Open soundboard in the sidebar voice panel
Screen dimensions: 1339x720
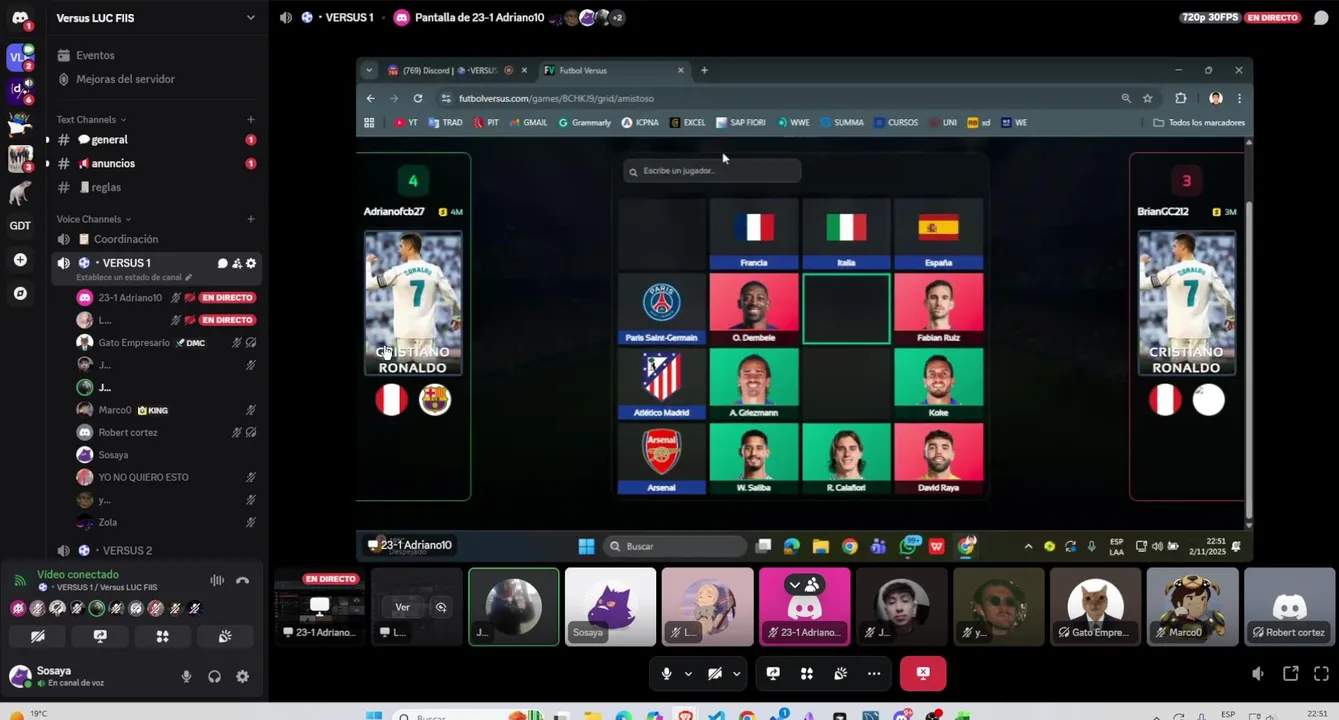coord(225,636)
